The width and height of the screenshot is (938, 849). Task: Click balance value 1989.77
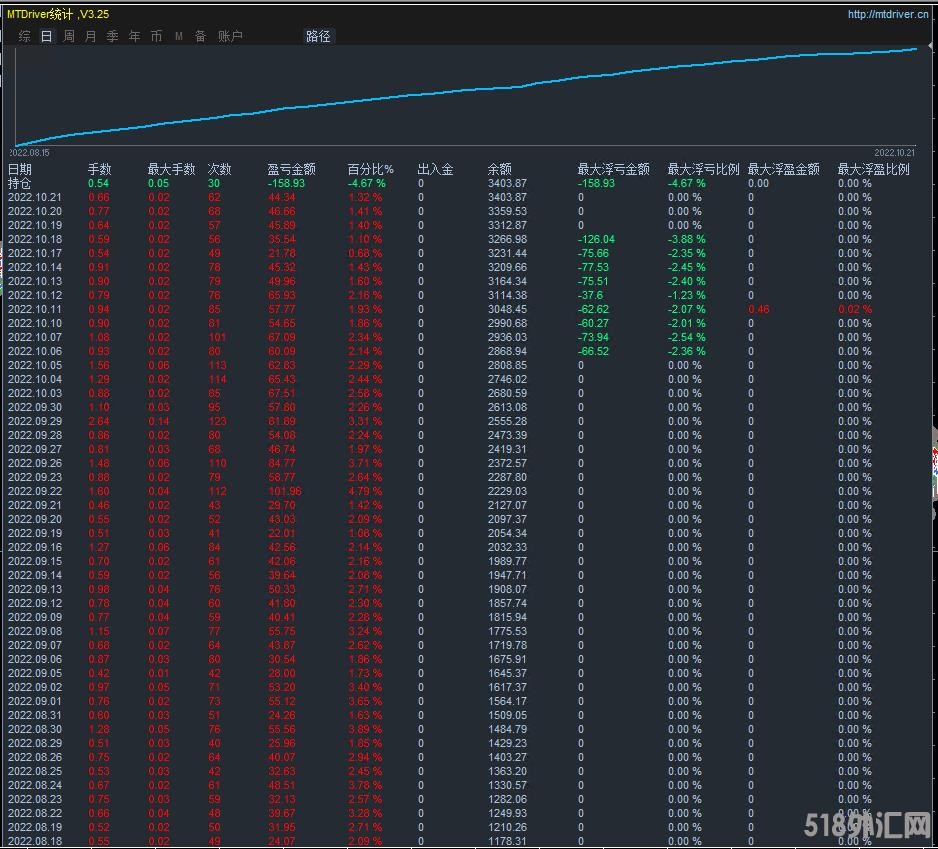[x=507, y=561]
